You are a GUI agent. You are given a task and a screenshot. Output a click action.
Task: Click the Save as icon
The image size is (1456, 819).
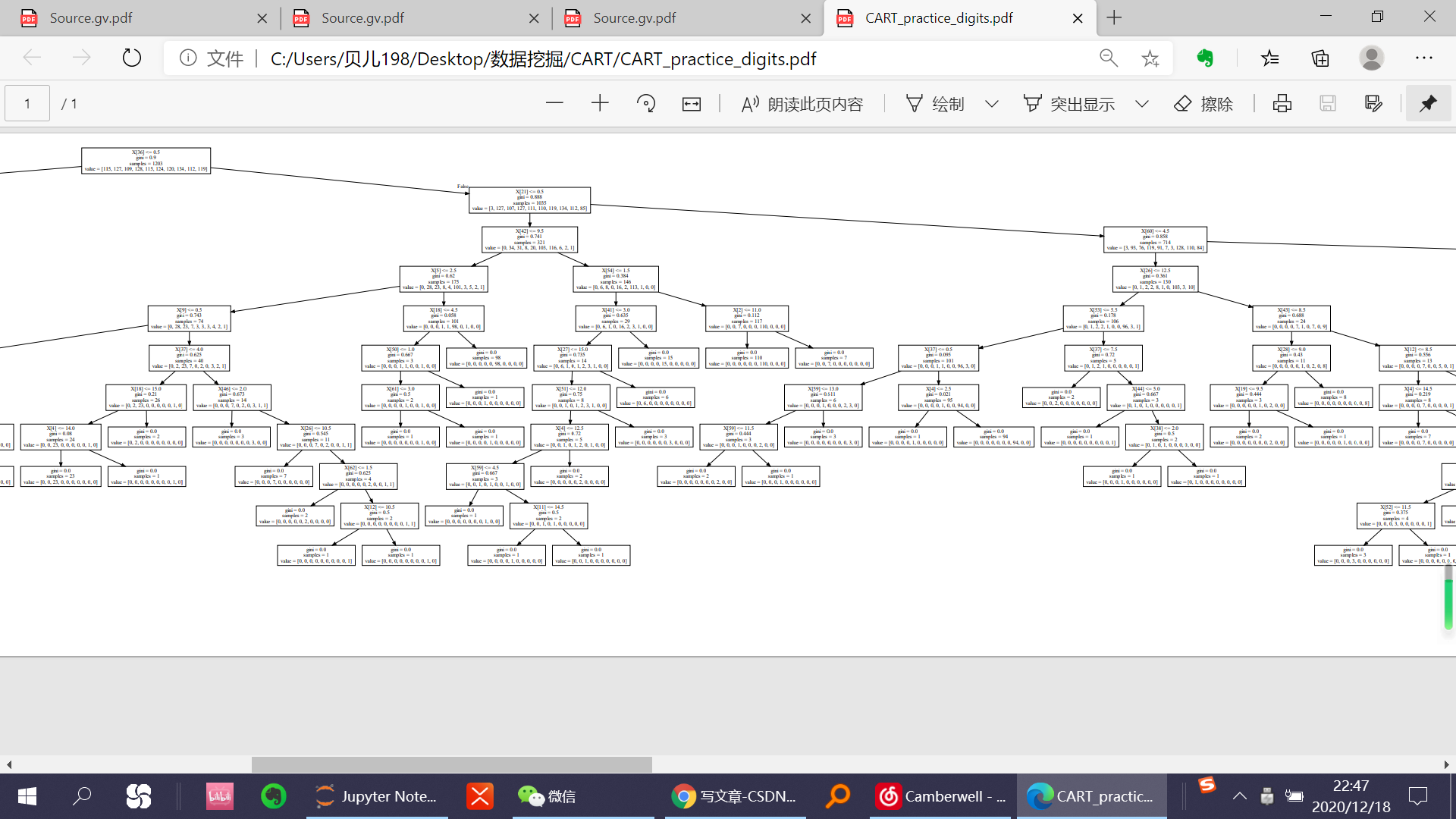click(x=1373, y=104)
